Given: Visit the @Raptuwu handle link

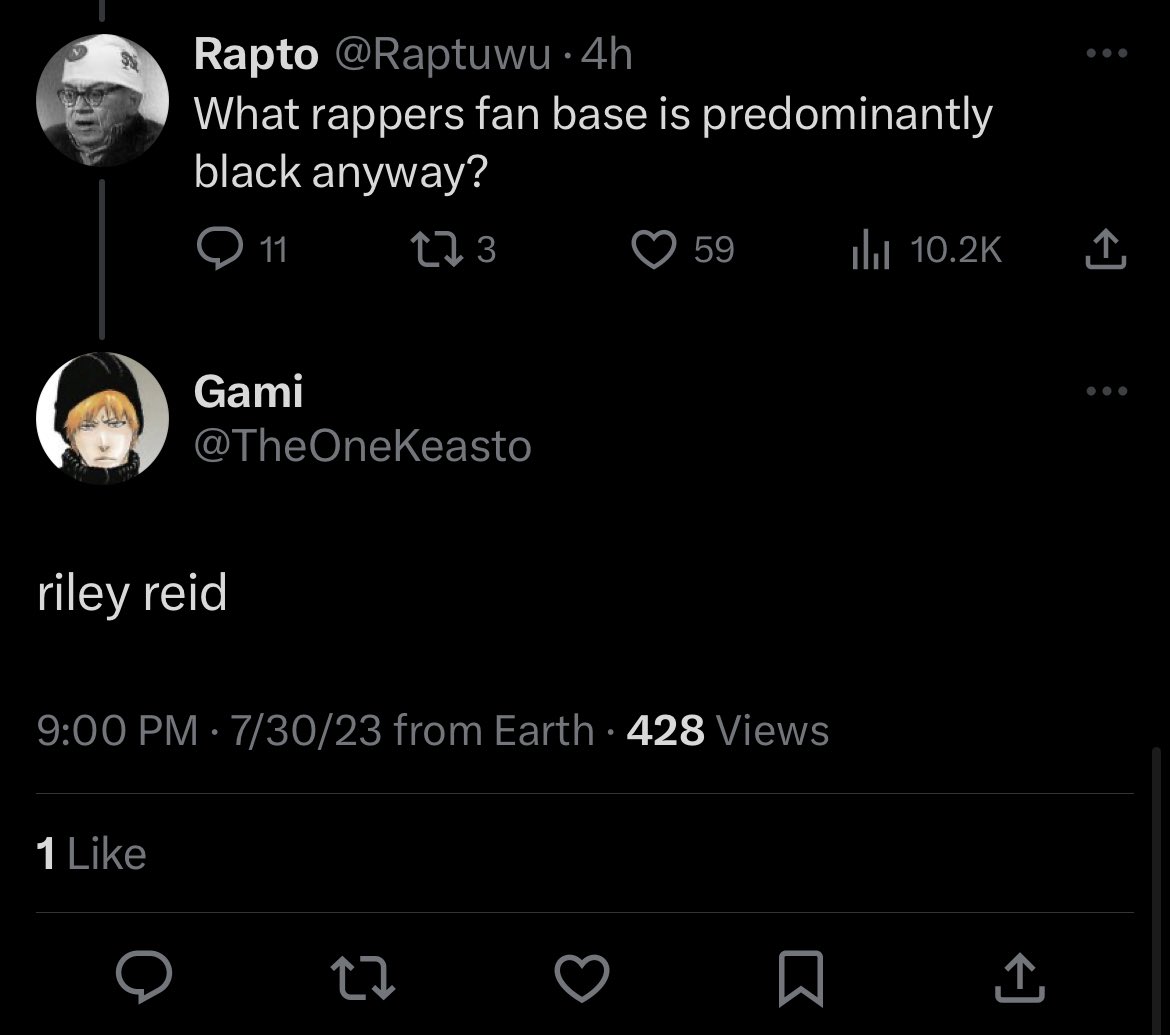Looking at the screenshot, I should (442, 54).
